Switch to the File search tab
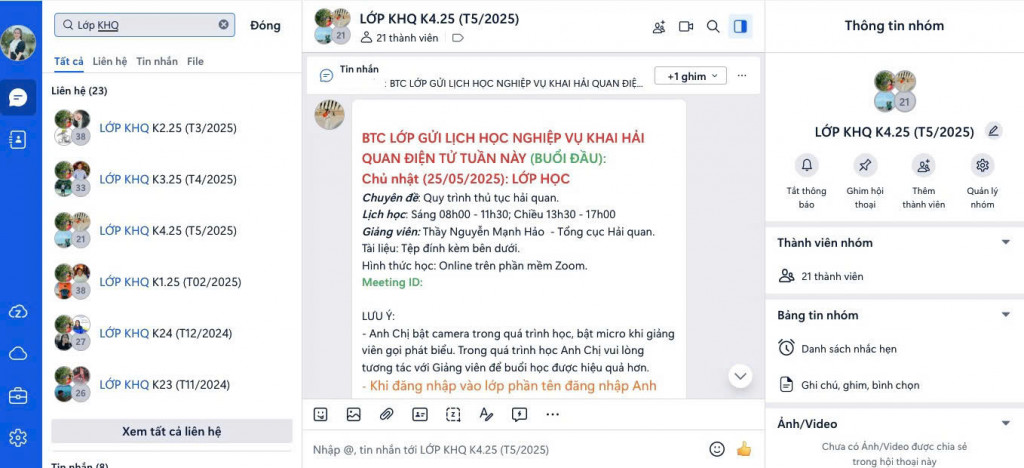This screenshot has height=468, width=1024. tap(195, 61)
